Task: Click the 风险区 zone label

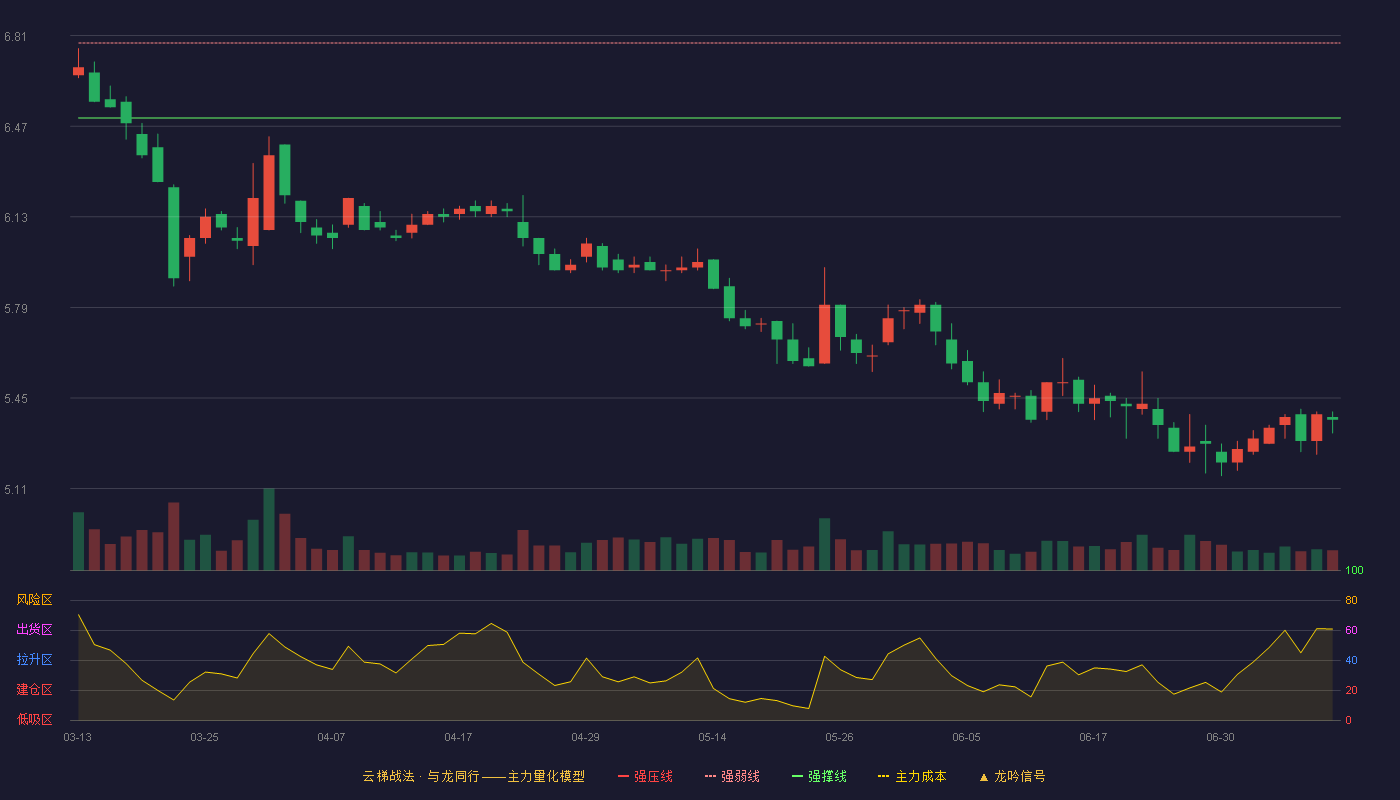Action: pos(34,600)
